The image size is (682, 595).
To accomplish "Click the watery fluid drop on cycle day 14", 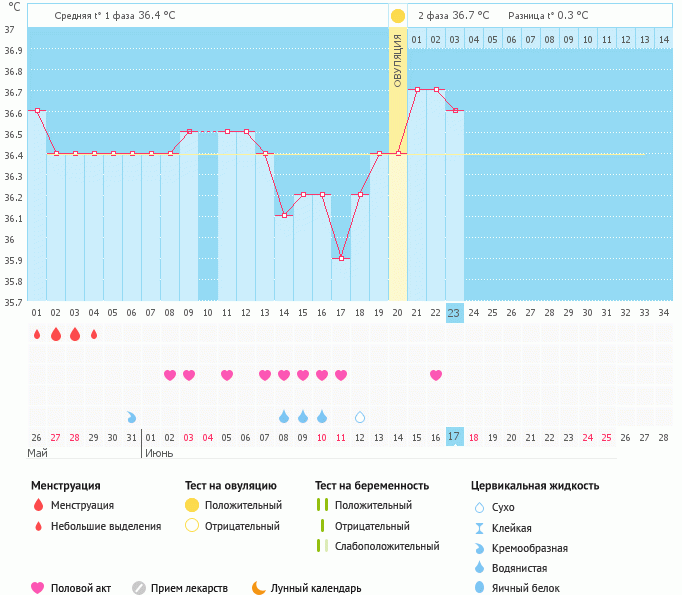I will [x=284, y=416].
